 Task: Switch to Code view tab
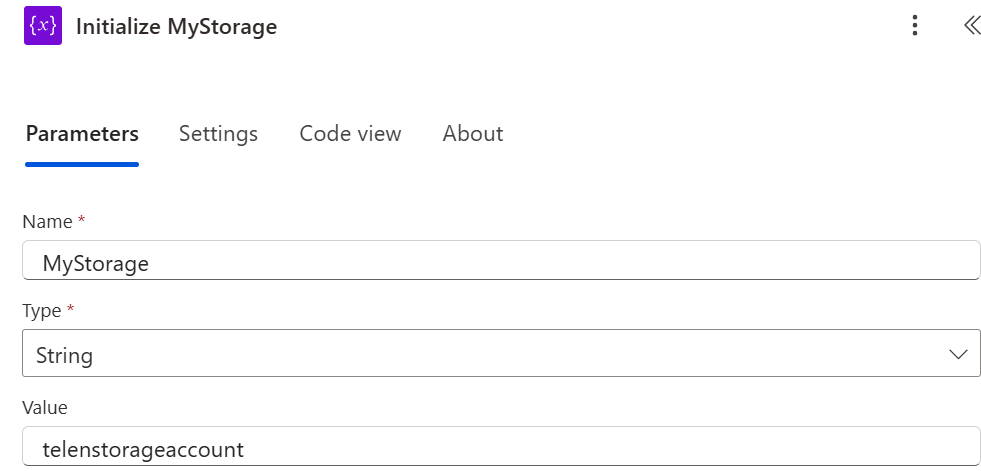click(x=350, y=134)
